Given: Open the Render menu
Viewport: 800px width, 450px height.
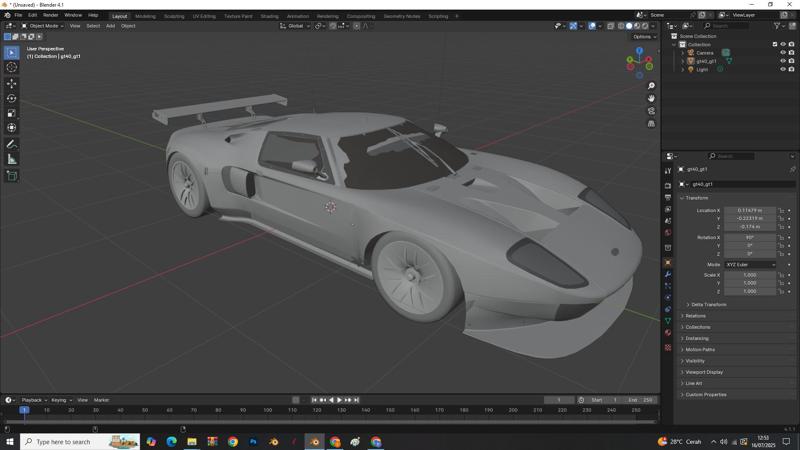Looking at the screenshot, I should pyautogui.click(x=51, y=15).
